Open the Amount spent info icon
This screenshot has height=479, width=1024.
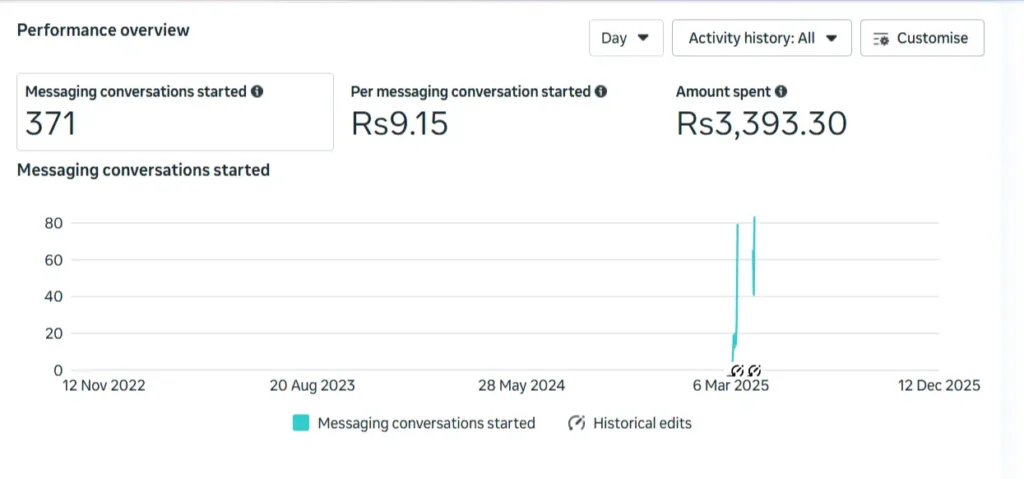(x=781, y=92)
